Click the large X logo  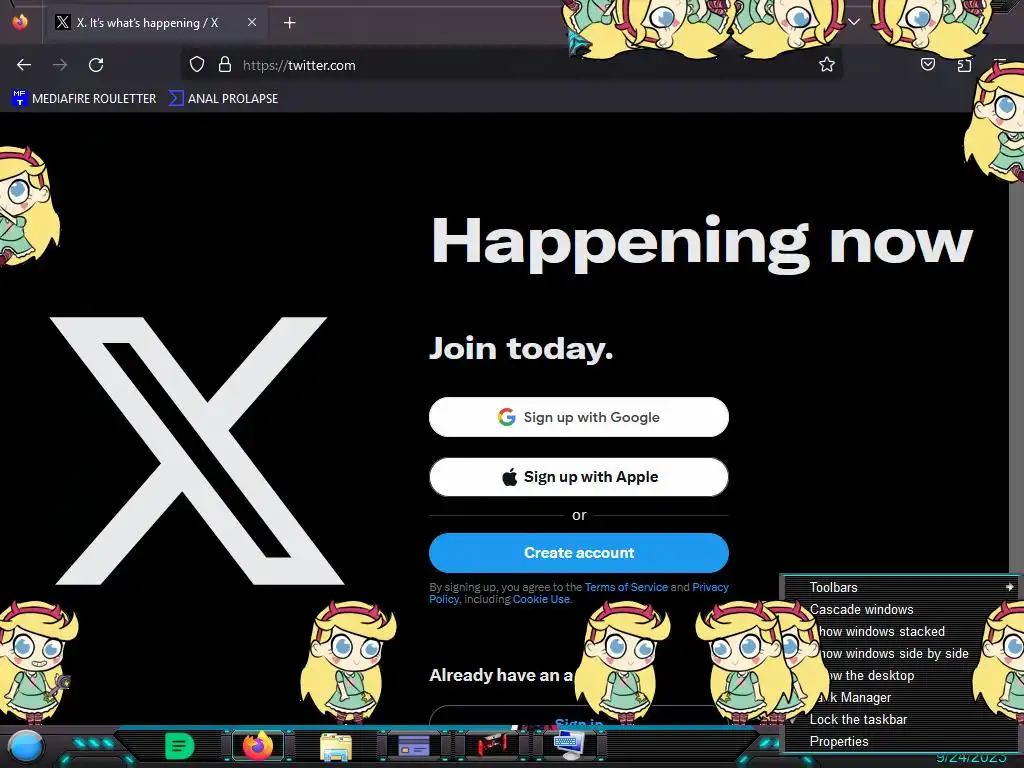(196, 451)
